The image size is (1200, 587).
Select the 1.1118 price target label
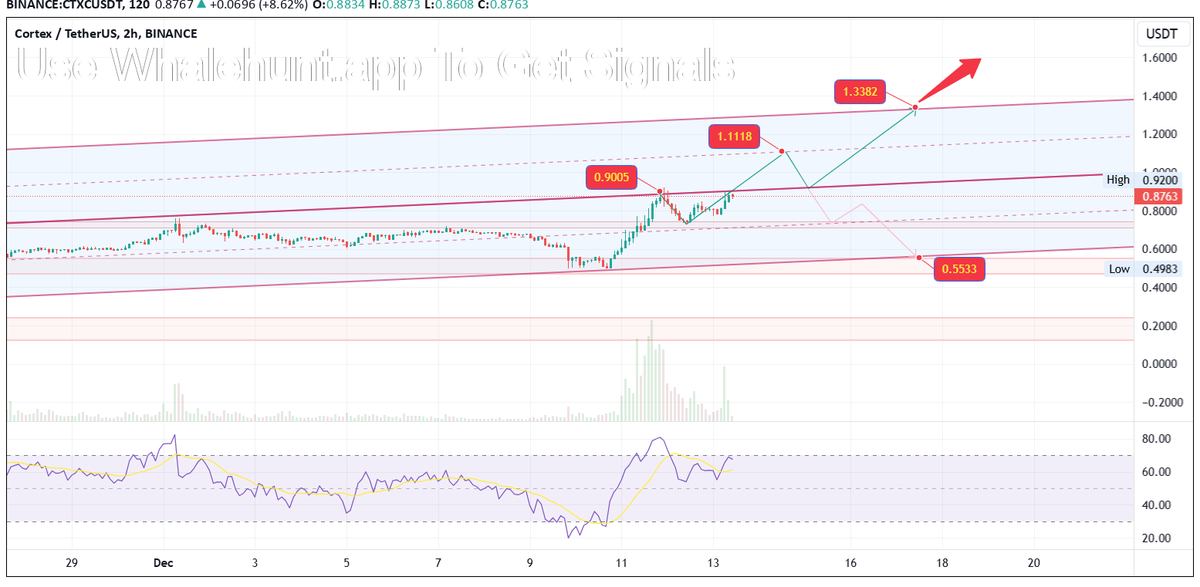pyautogui.click(x=733, y=136)
